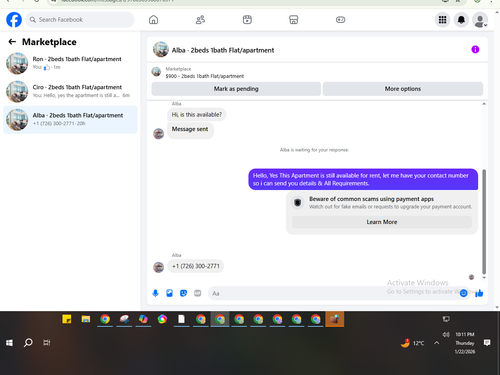This screenshot has width=500, height=375.
Task: Open the Gaming controller icon in top nav
Action: pos(340,20)
